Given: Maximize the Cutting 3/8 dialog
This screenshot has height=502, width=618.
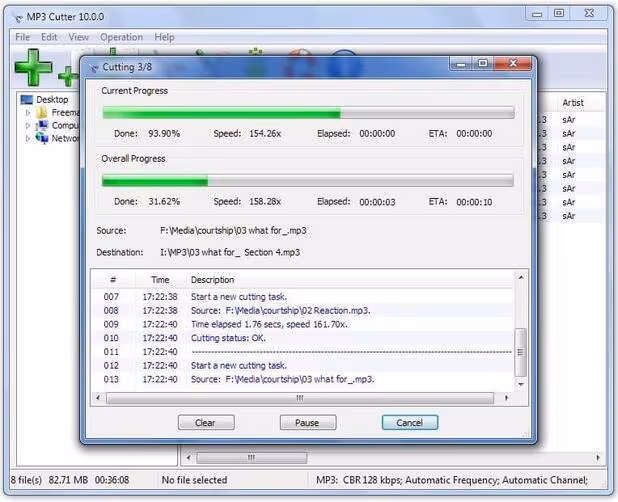Looking at the screenshot, I should [483, 63].
